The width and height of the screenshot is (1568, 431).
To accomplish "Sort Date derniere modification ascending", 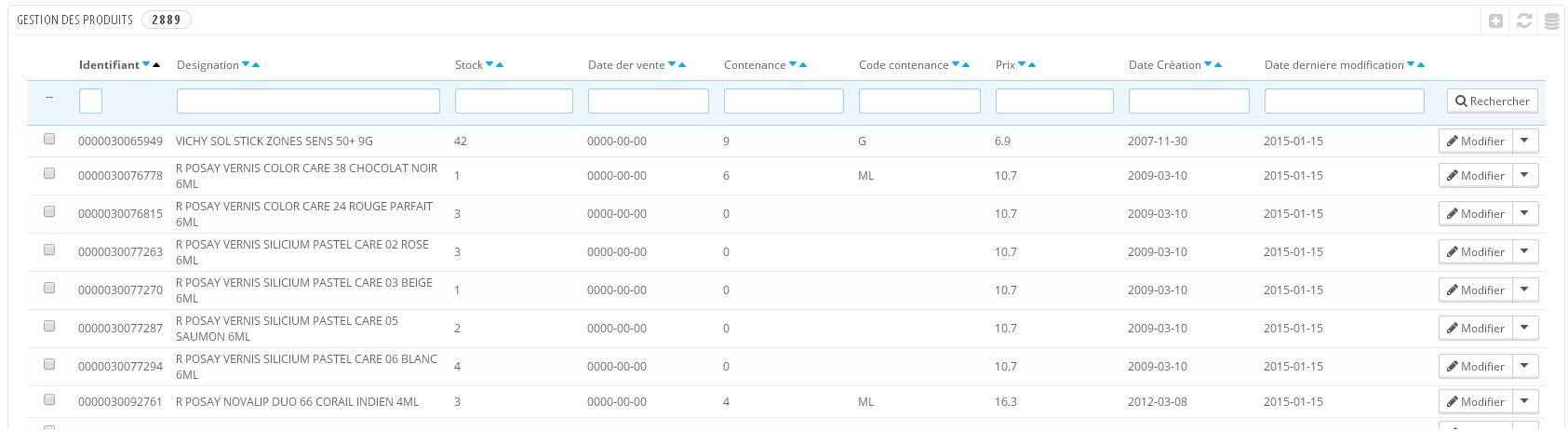I will (x=1421, y=65).
